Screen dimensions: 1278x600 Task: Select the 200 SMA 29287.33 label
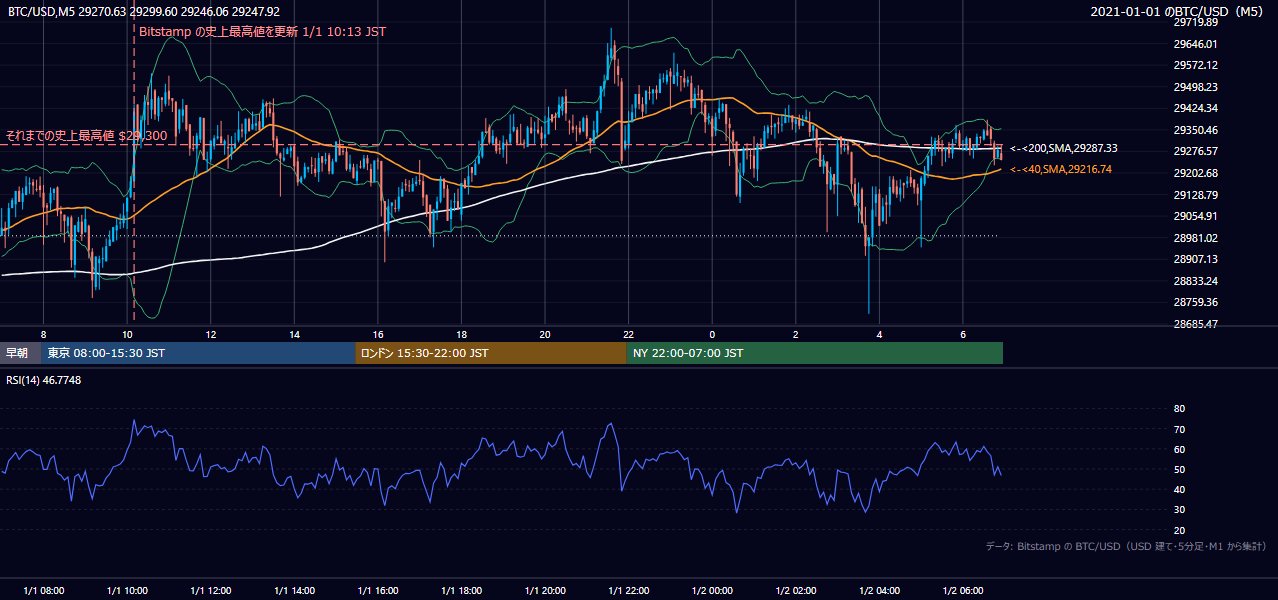1064,148
